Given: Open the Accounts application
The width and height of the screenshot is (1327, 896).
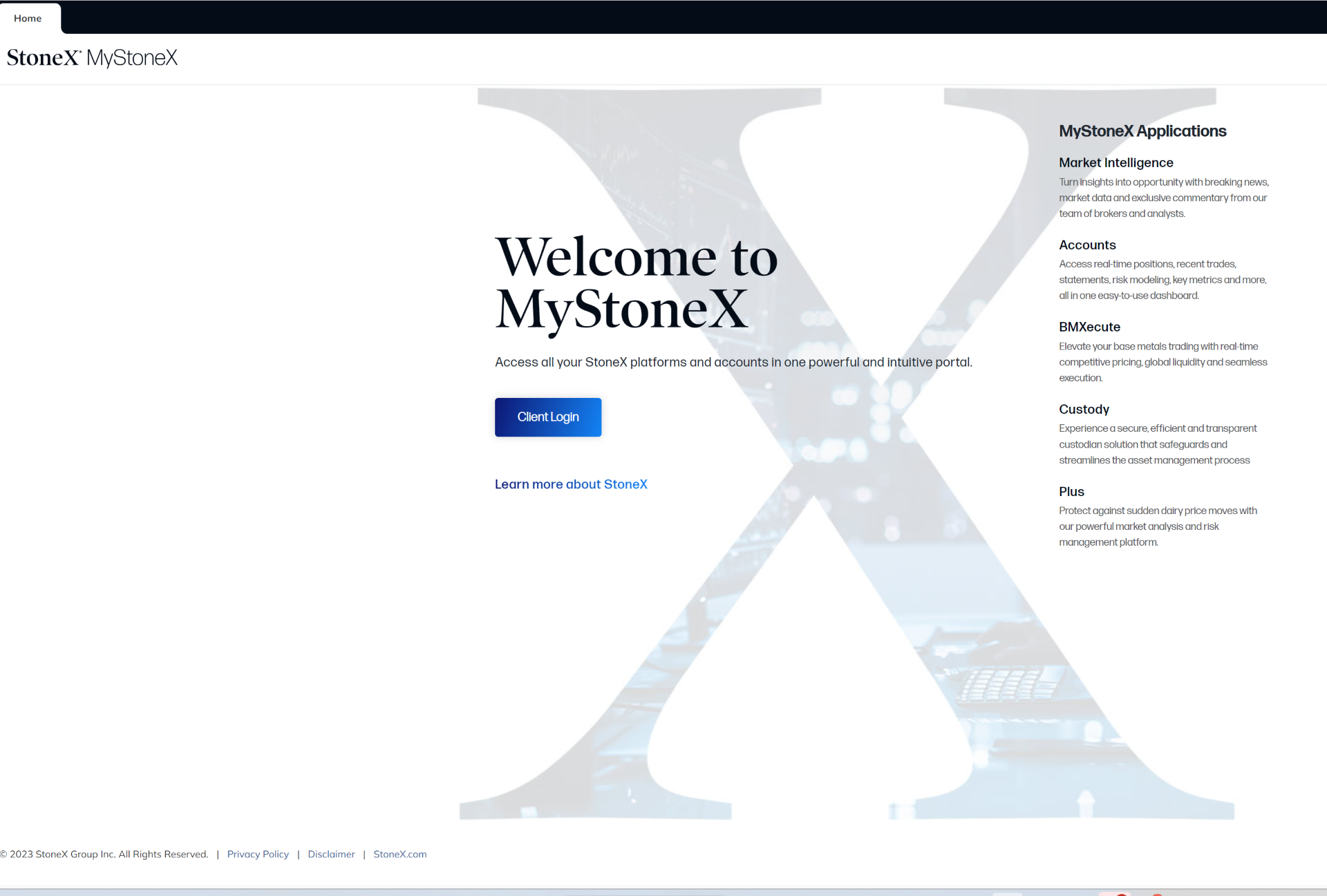Looking at the screenshot, I should pyautogui.click(x=1086, y=245).
